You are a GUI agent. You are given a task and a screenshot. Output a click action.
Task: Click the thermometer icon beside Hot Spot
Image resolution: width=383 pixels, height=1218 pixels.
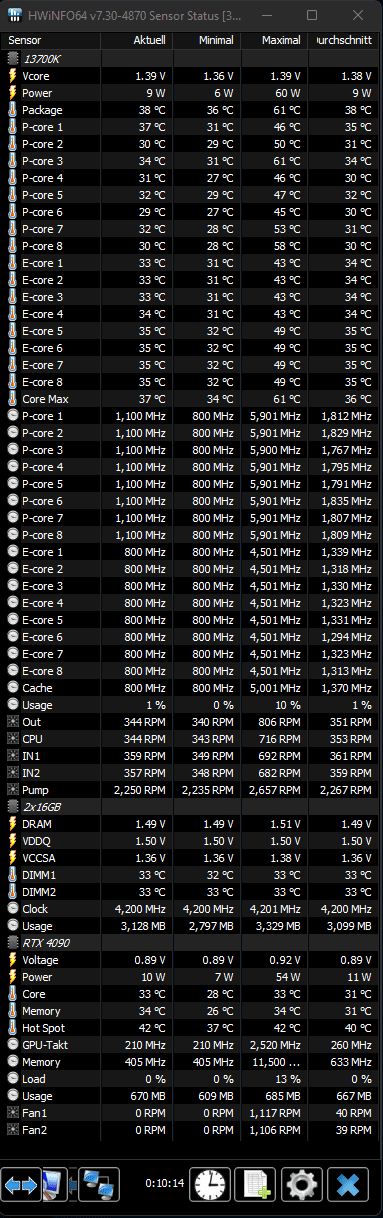tap(12, 1028)
